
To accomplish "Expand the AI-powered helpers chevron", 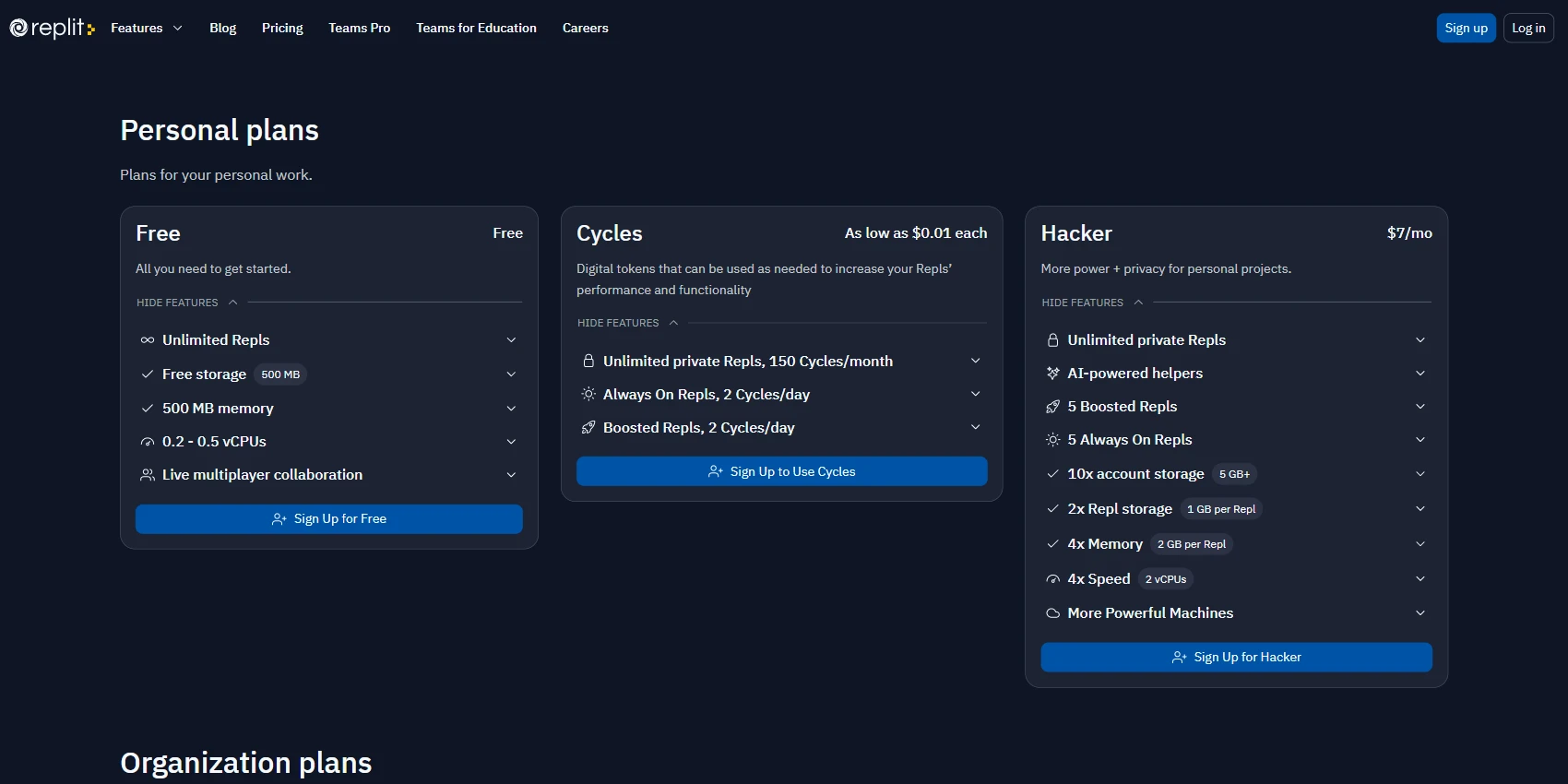I will pyautogui.click(x=1420, y=374).
